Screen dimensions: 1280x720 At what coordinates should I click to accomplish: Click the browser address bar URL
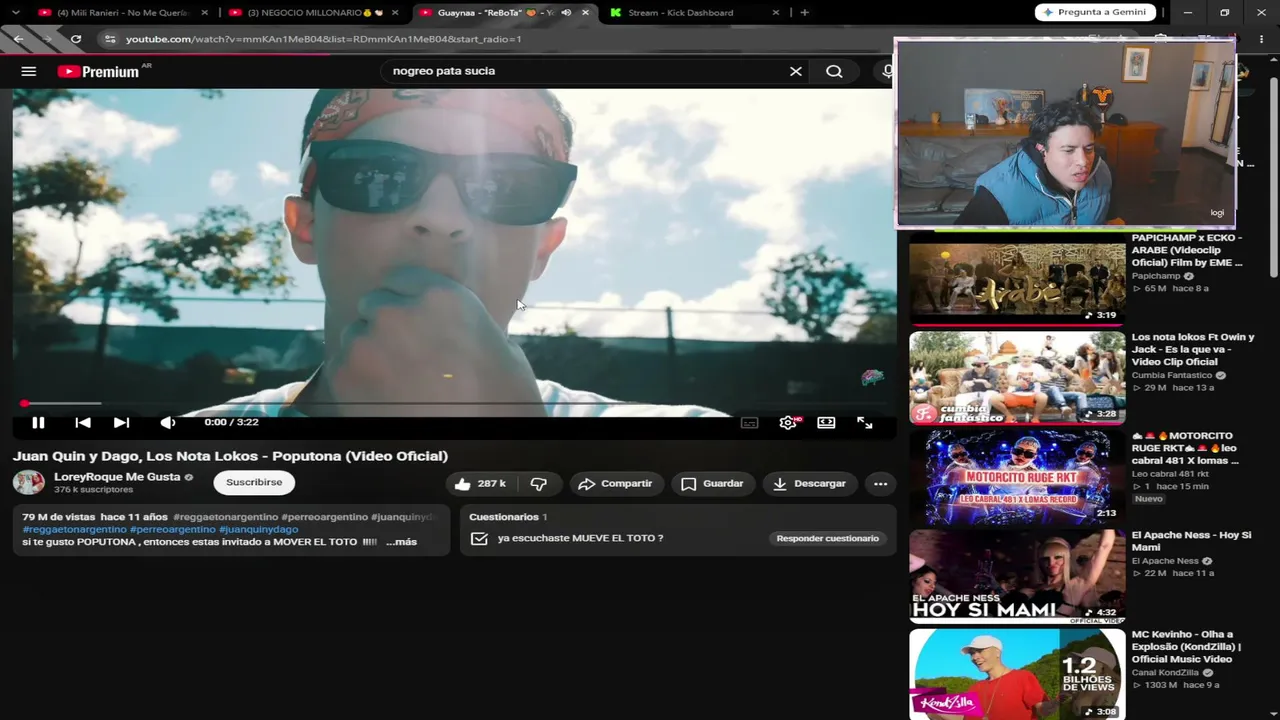point(324,39)
